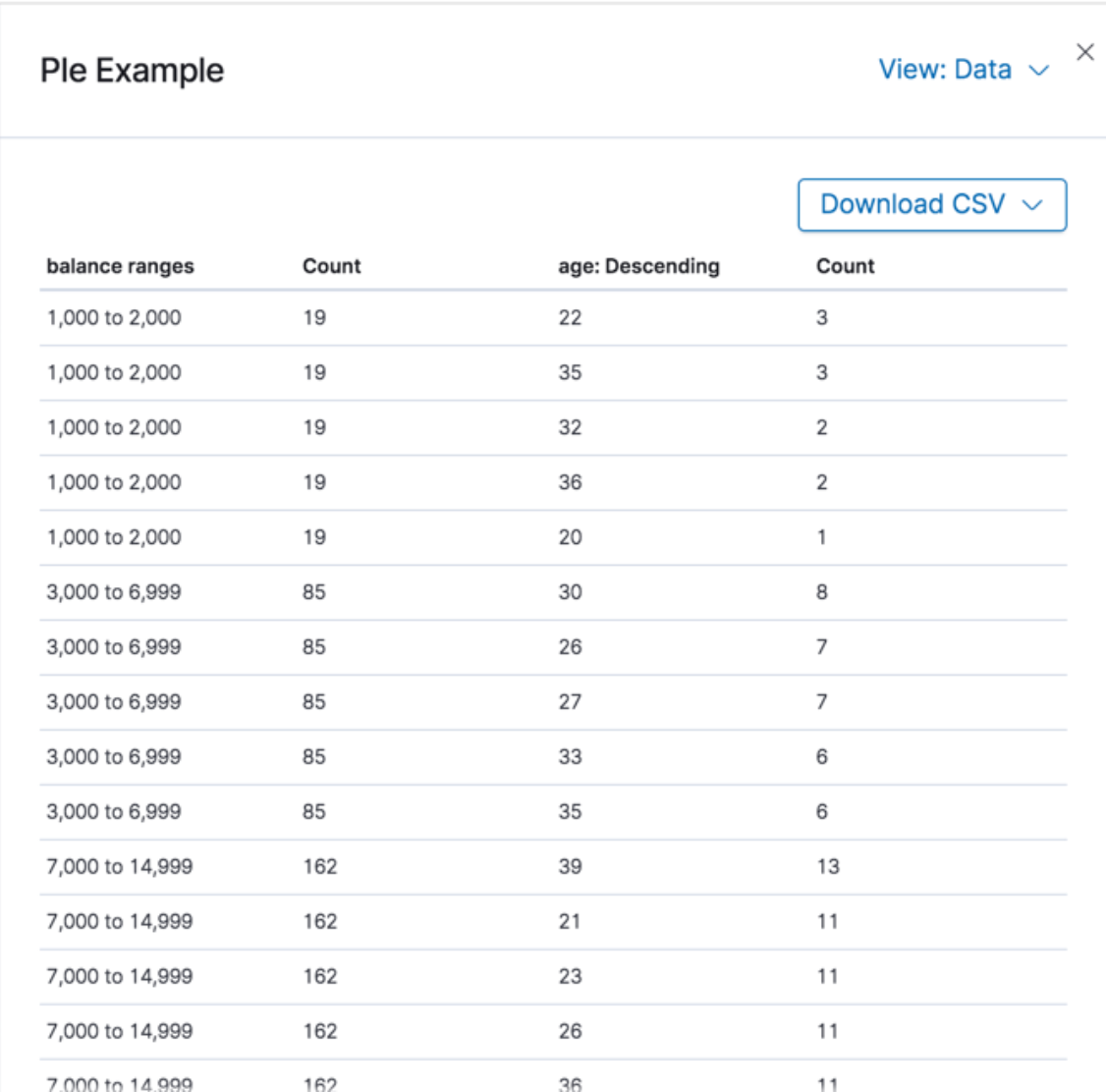Viewport: 1106px width, 1092px height.
Task: Click the age 30 cell value
Action: (x=570, y=592)
